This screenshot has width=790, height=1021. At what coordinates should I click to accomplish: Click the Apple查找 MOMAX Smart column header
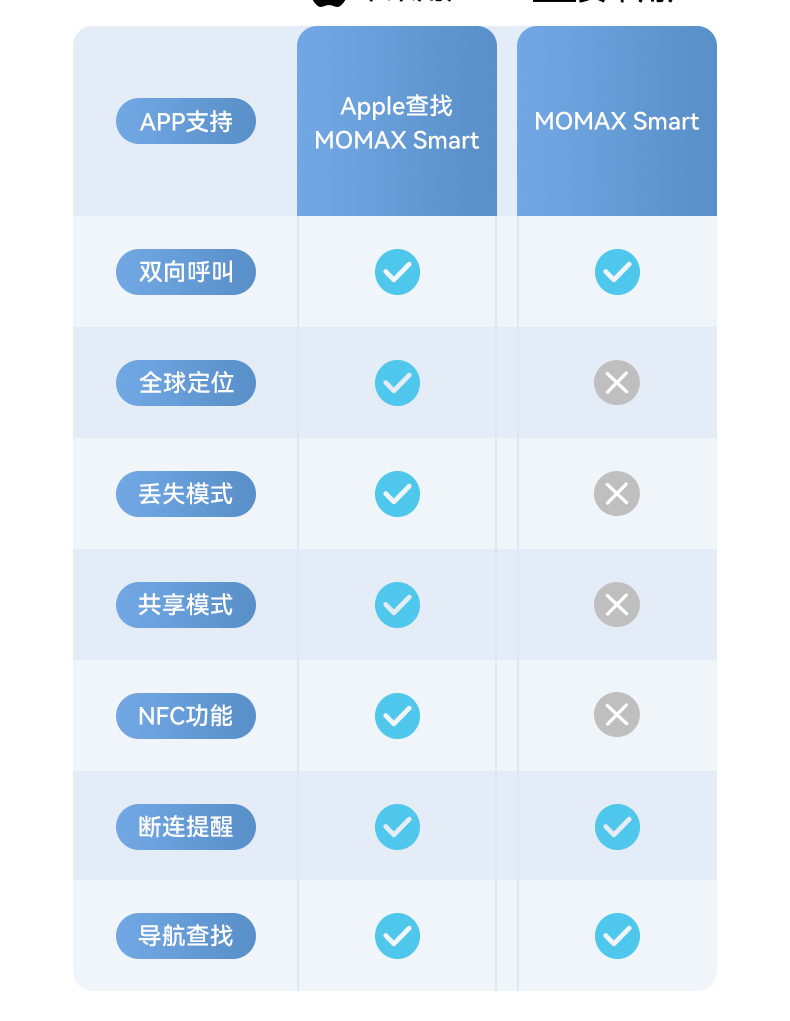tap(397, 122)
